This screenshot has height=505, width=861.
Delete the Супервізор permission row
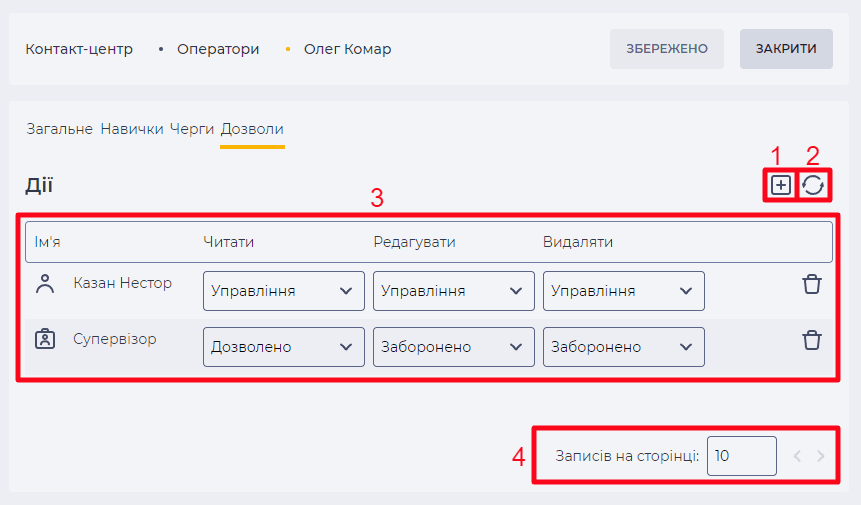point(812,340)
